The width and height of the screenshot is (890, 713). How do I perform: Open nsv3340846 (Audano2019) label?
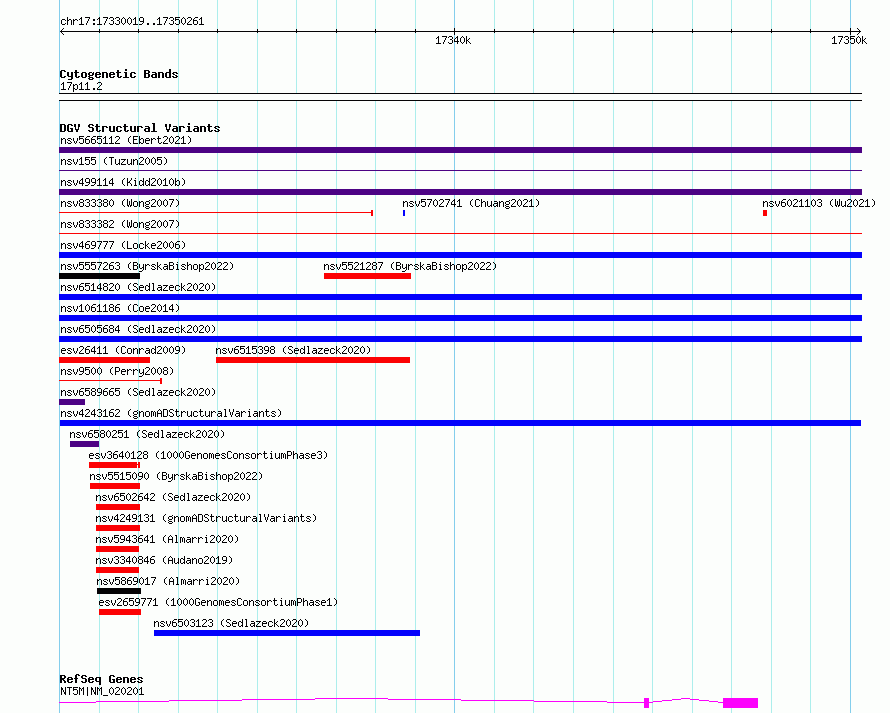(164, 560)
